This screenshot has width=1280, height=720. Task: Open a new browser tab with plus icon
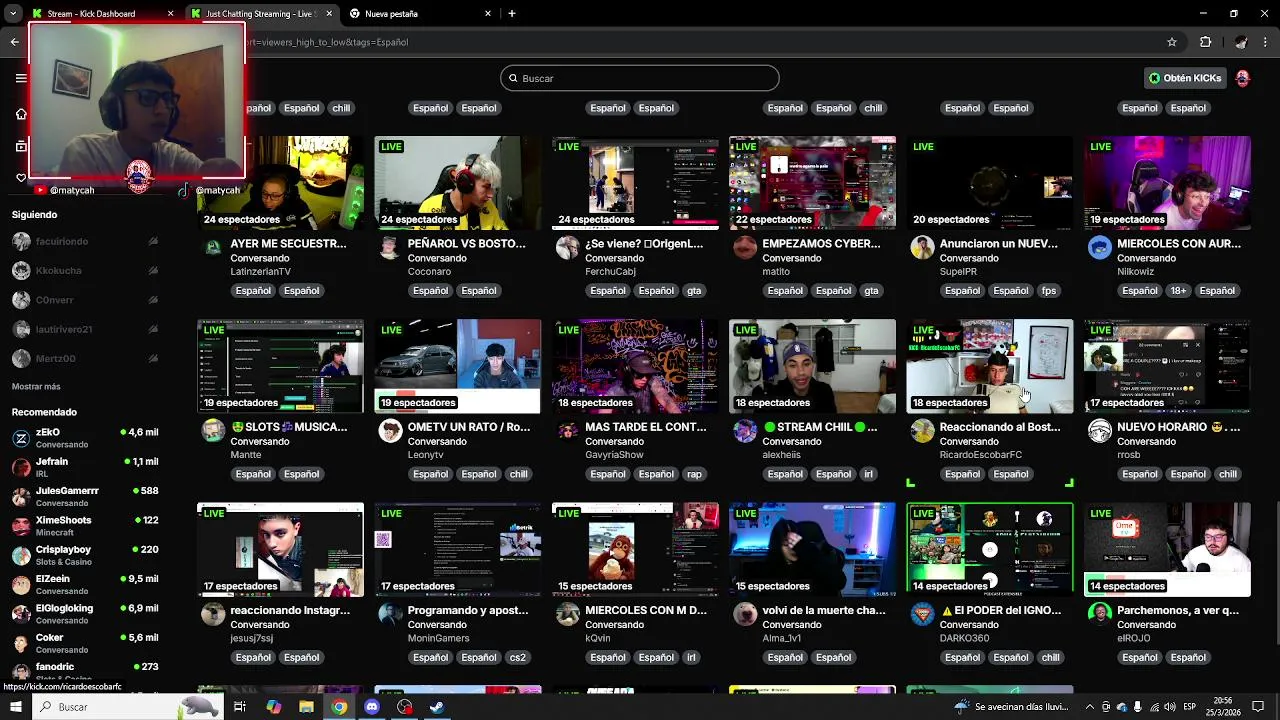pyautogui.click(x=512, y=14)
